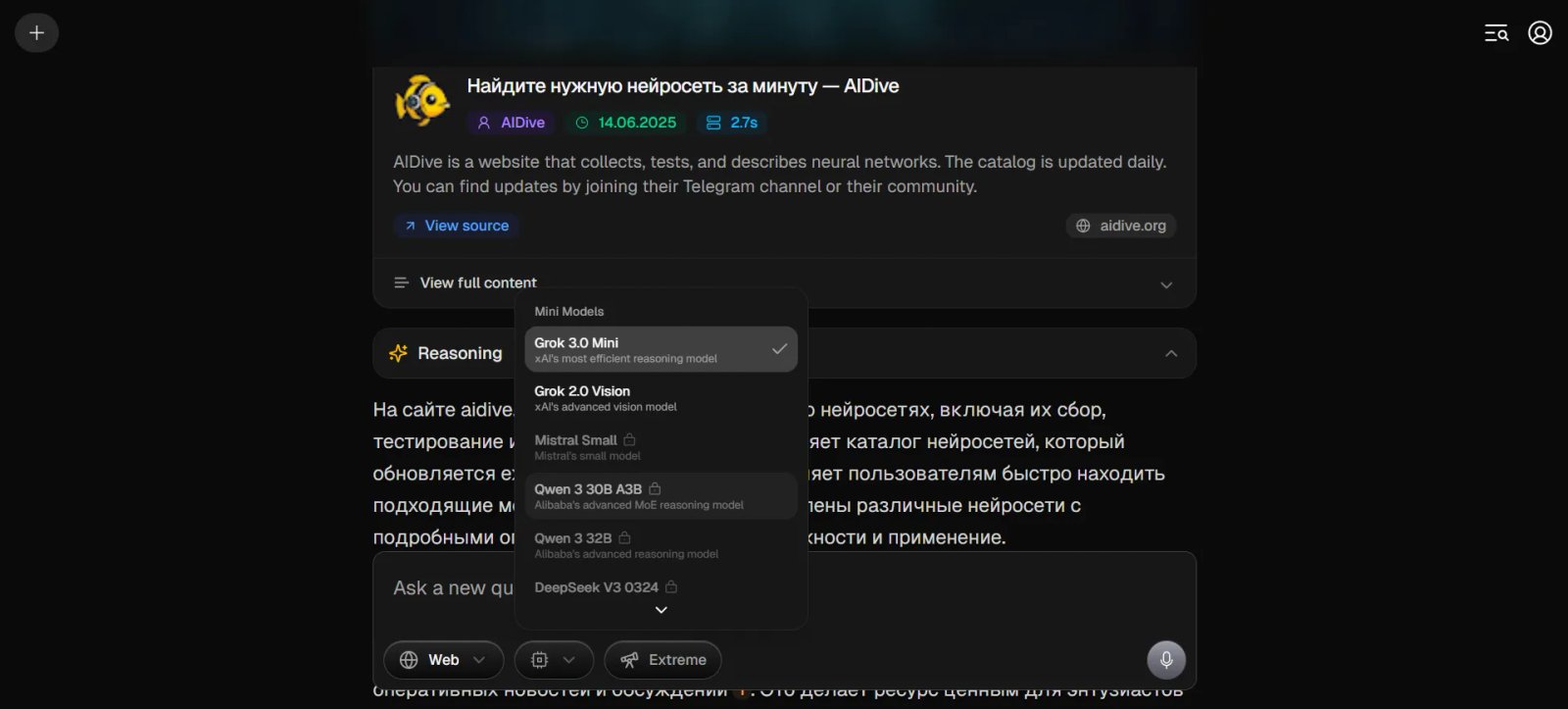Click the Reasoning sparkle icon
This screenshot has width=1568, height=709.
(398, 353)
